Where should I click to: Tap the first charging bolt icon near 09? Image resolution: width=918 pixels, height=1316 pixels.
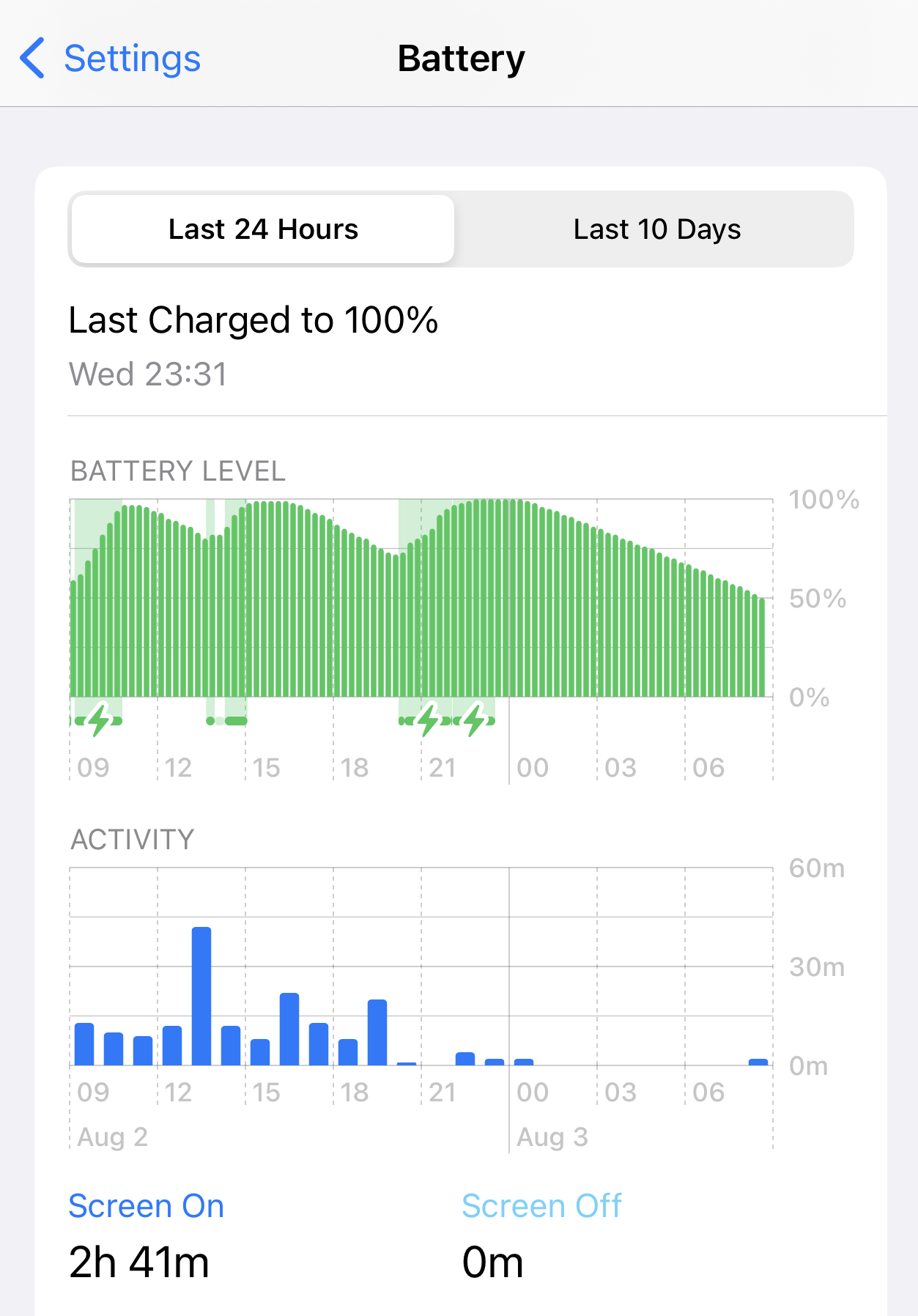99,720
